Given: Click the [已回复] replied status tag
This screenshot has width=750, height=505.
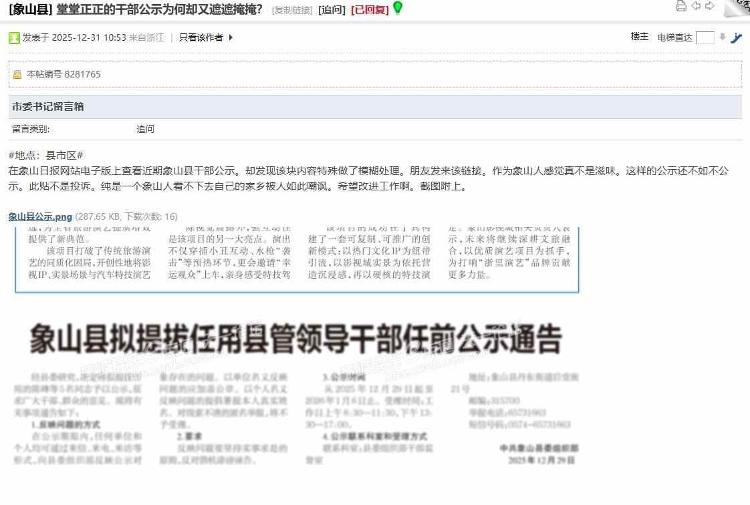Looking at the screenshot, I should (x=368, y=9).
